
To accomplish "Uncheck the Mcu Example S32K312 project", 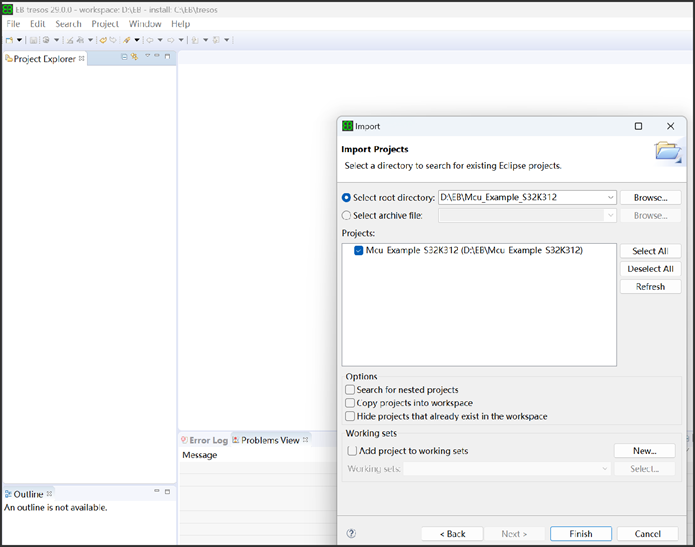I will pyautogui.click(x=359, y=251).
